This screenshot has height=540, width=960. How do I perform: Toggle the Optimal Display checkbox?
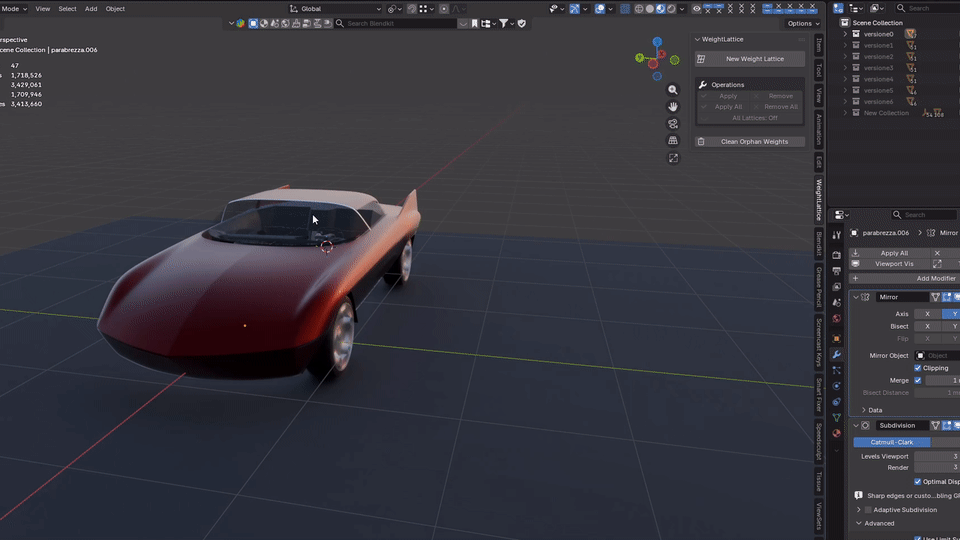(x=918, y=482)
